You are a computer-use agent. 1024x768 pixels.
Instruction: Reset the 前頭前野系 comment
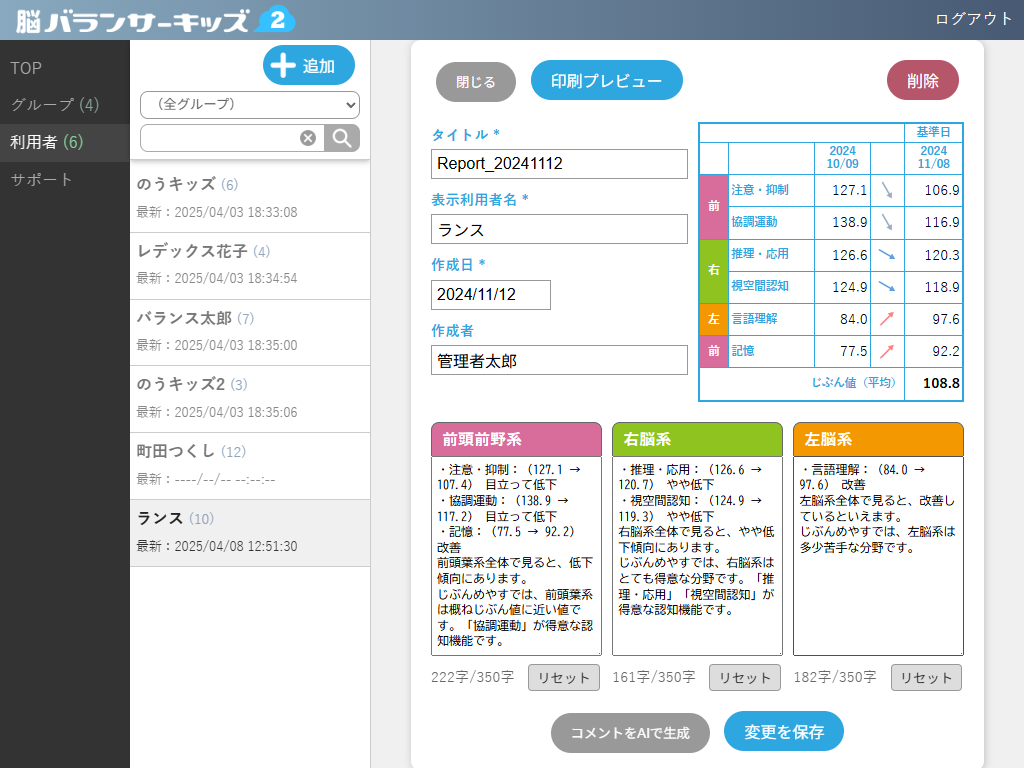click(564, 677)
